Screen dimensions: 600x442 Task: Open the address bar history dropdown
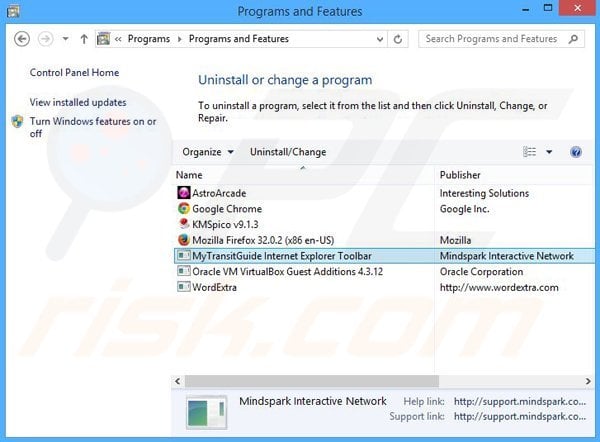380,39
